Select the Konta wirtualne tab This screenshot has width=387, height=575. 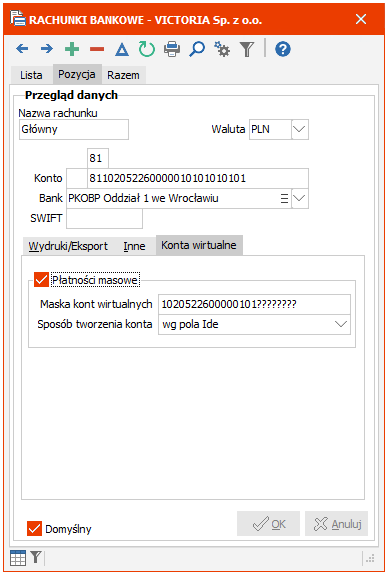click(x=199, y=245)
